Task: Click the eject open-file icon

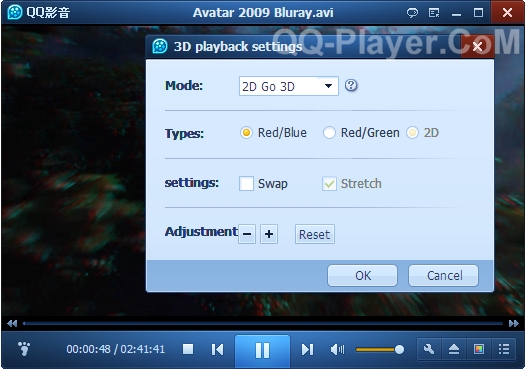Action: coord(454,349)
